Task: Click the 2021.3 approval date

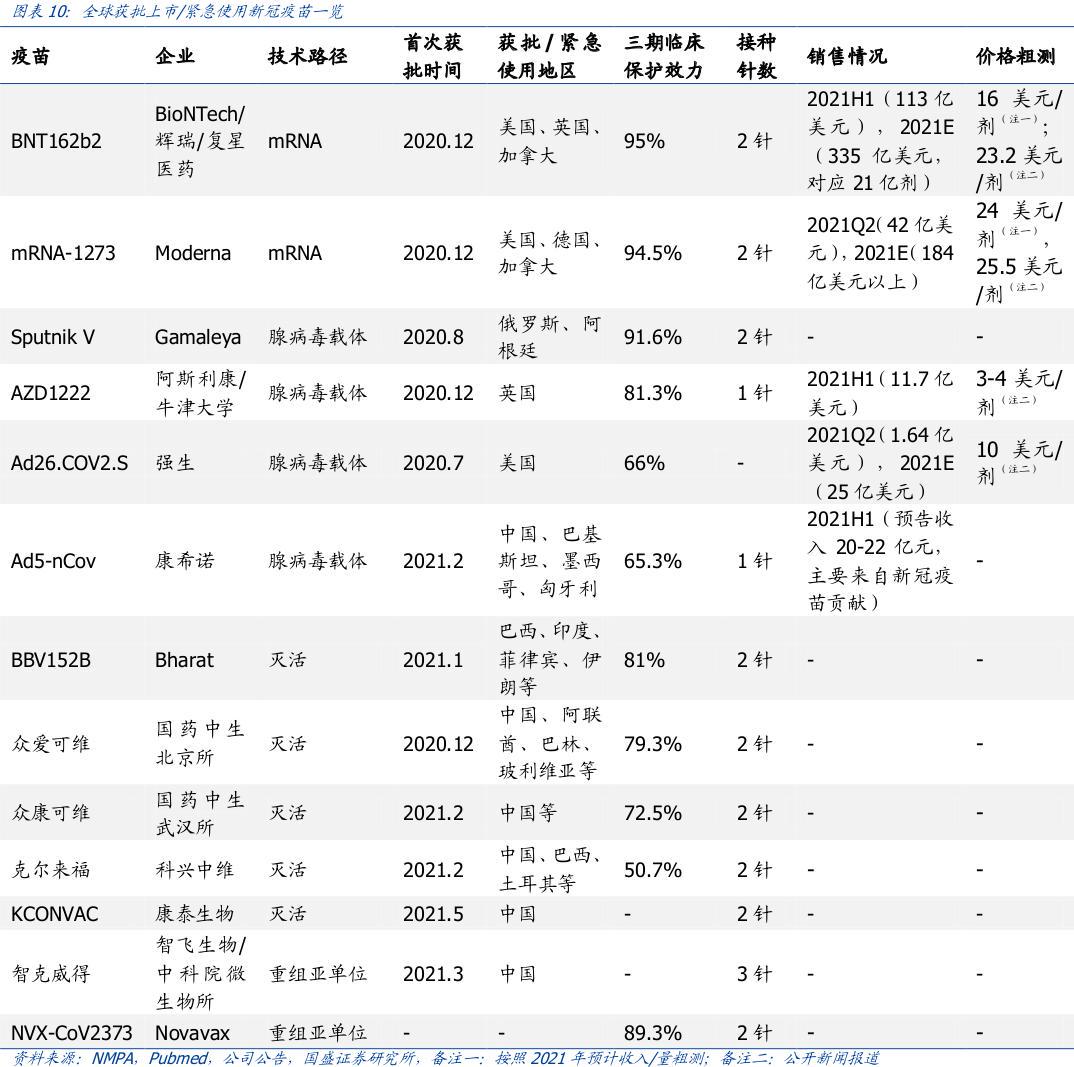Action: [x=433, y=974]
